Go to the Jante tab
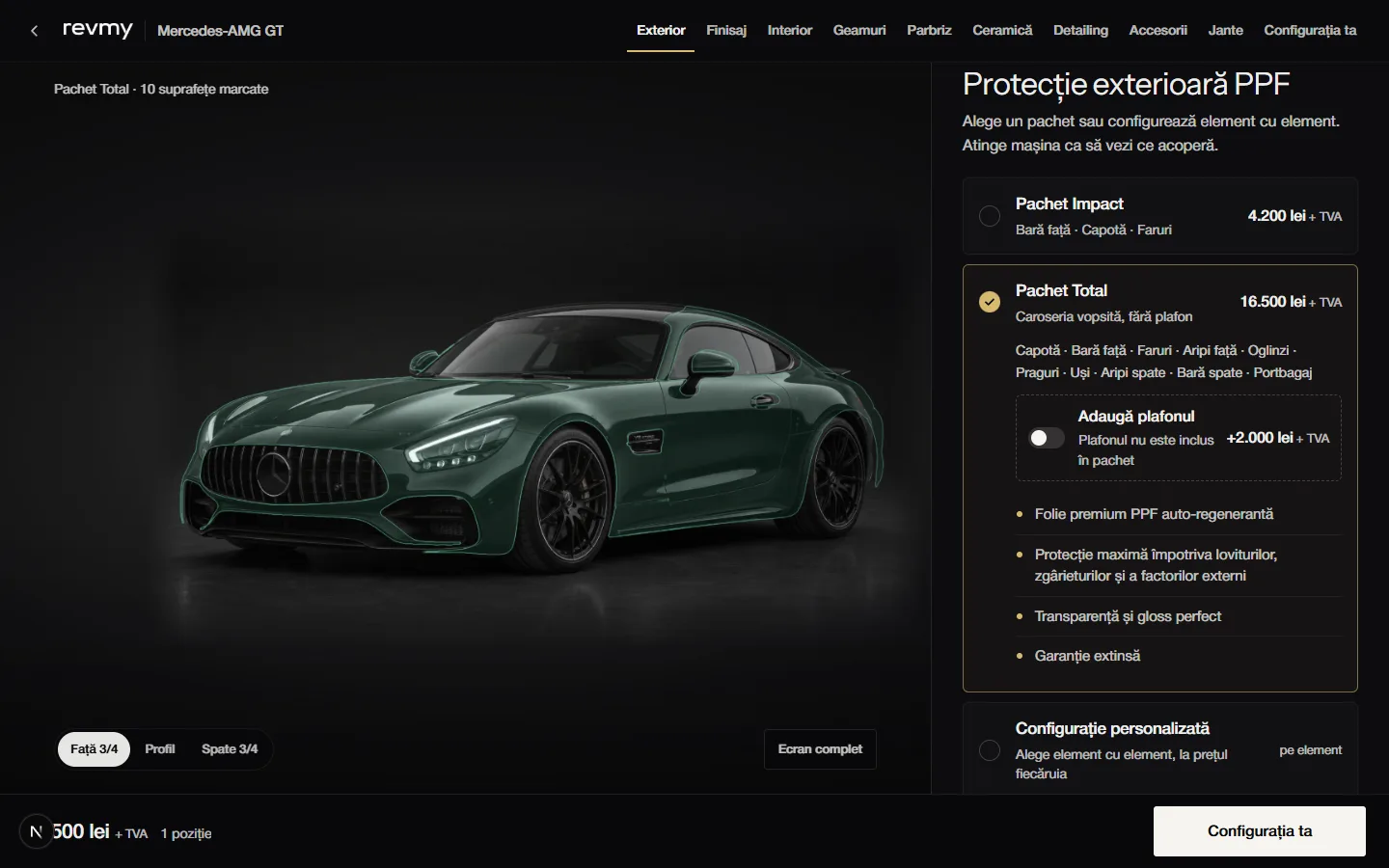Image resolution: width=1389 pixels, height=868 pixels. (x=1225, y=31)
